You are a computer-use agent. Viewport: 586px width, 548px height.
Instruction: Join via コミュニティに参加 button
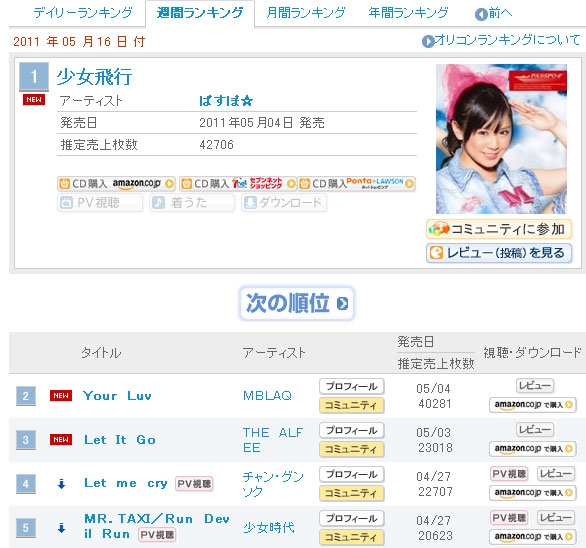(x=499, y=229)
